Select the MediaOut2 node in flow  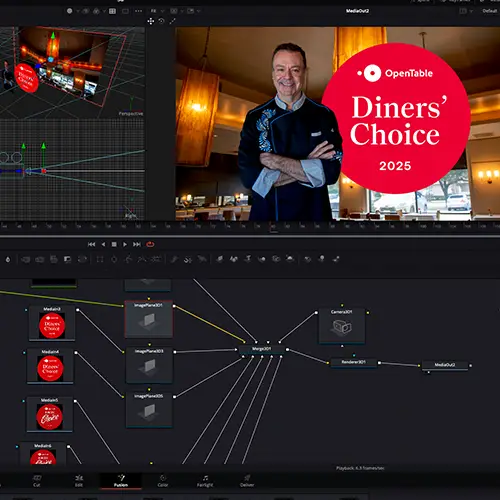coord(445,365)
